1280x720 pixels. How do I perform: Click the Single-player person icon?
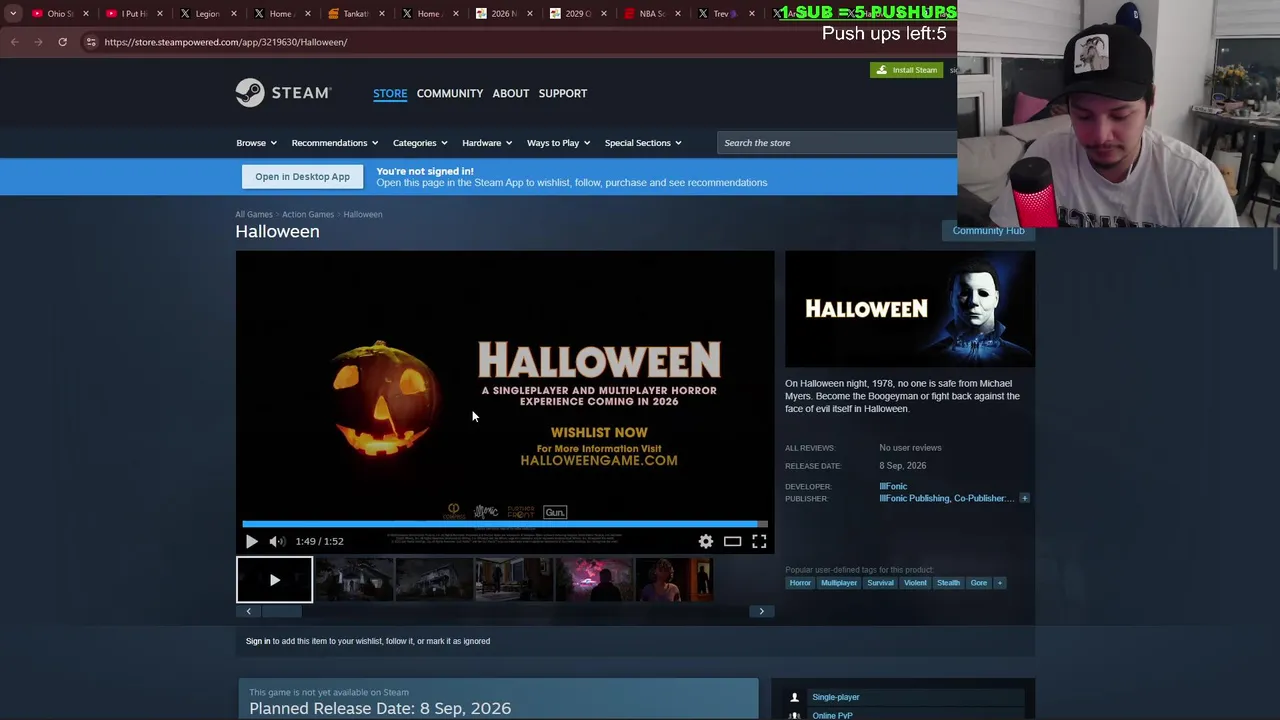point(795,697)
